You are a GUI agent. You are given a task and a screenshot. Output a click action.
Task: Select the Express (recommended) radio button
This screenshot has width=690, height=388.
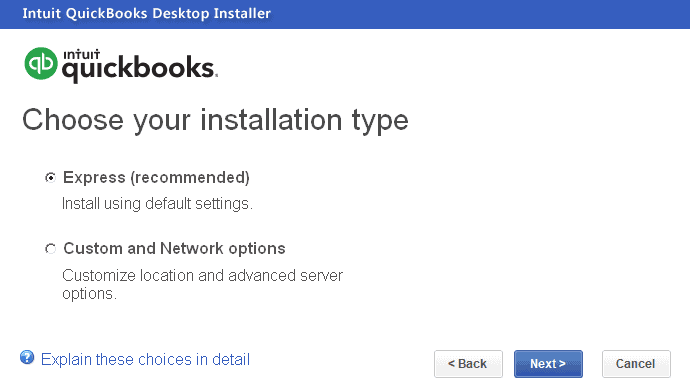tap(51, 178)
